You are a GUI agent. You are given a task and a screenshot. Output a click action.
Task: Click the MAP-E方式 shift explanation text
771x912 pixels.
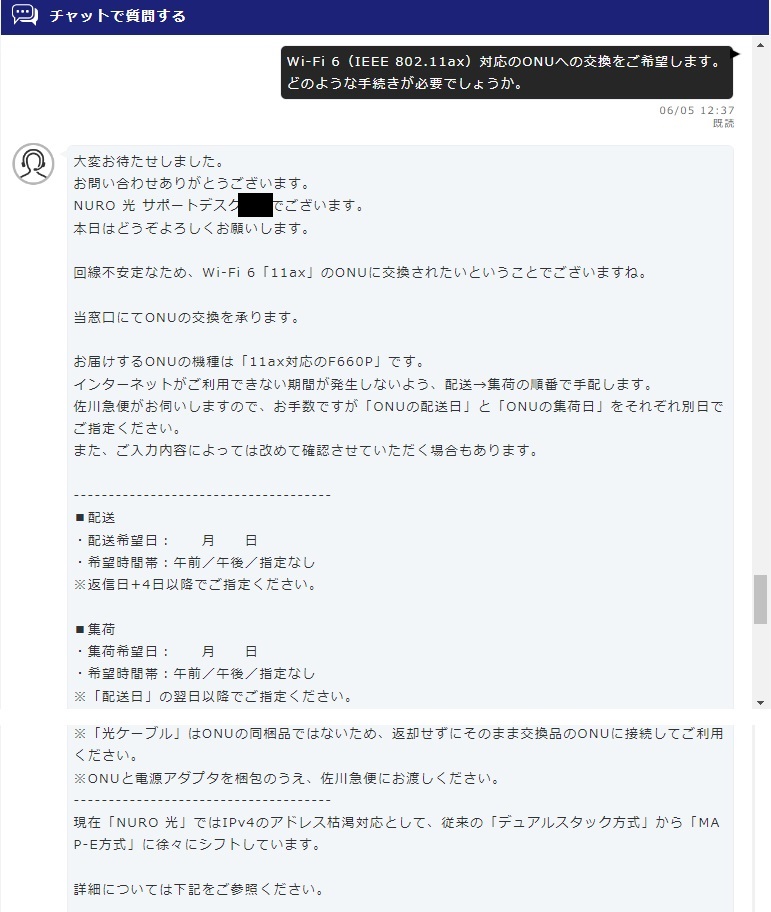(x=397, y=833)
